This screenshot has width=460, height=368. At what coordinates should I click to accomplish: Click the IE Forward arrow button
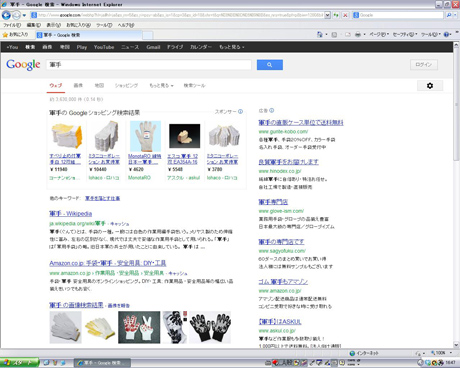click(16, 15)
